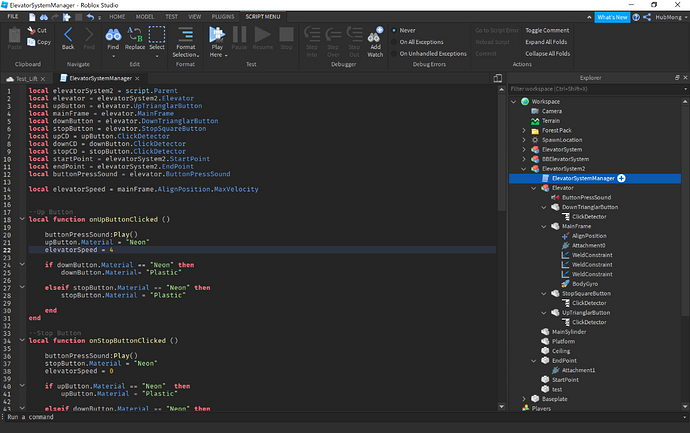Collapse the ElevatorSystem2 model
Image resolution: width=690 pixels, height=433 pixels.
tap(524, 169)
